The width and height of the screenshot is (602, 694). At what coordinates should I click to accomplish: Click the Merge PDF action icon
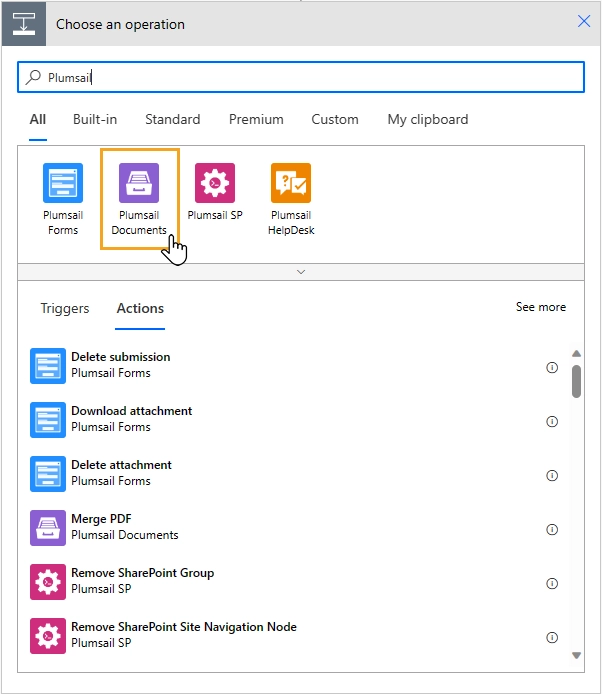(x=48, y=528)
